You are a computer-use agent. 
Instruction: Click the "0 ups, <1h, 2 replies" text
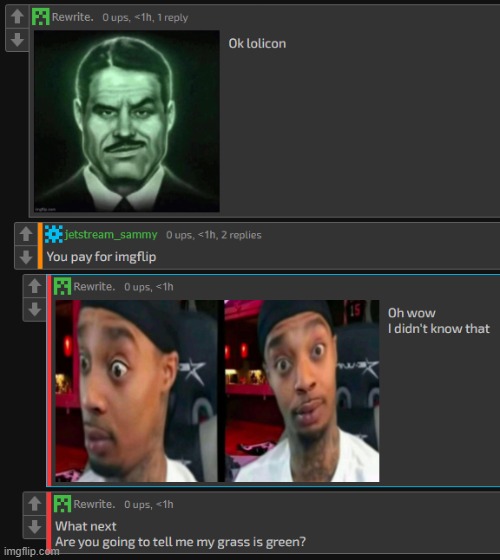214,235
